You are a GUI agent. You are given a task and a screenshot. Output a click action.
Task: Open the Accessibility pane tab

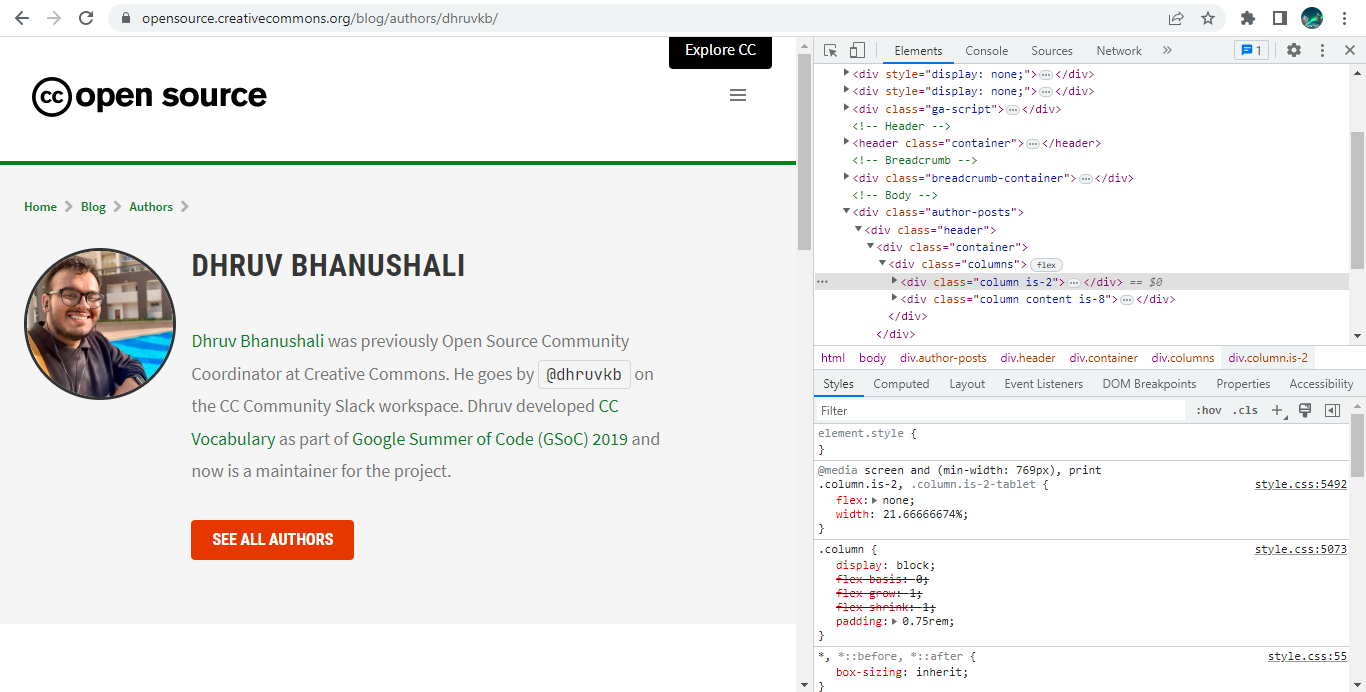(1321, 384)
